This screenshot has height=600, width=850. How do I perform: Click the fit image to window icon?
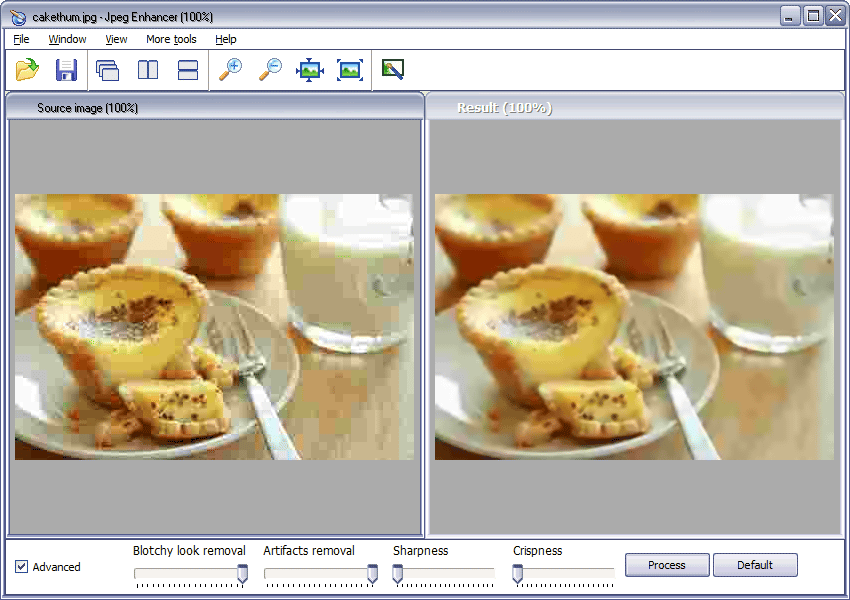pos(310,70)
